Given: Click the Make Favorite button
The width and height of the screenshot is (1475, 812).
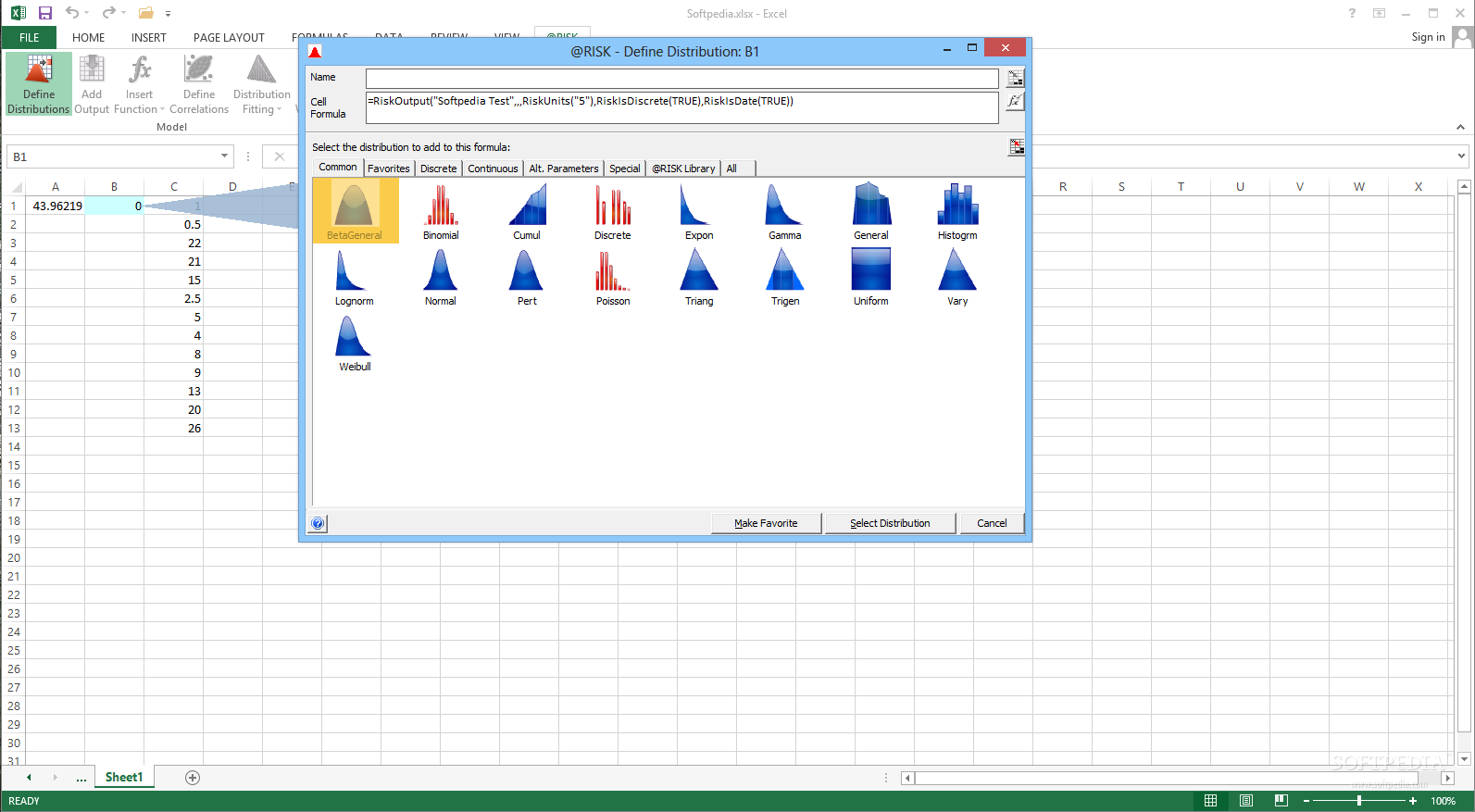Looking at the screenshot, I should (x=766, y=523).
